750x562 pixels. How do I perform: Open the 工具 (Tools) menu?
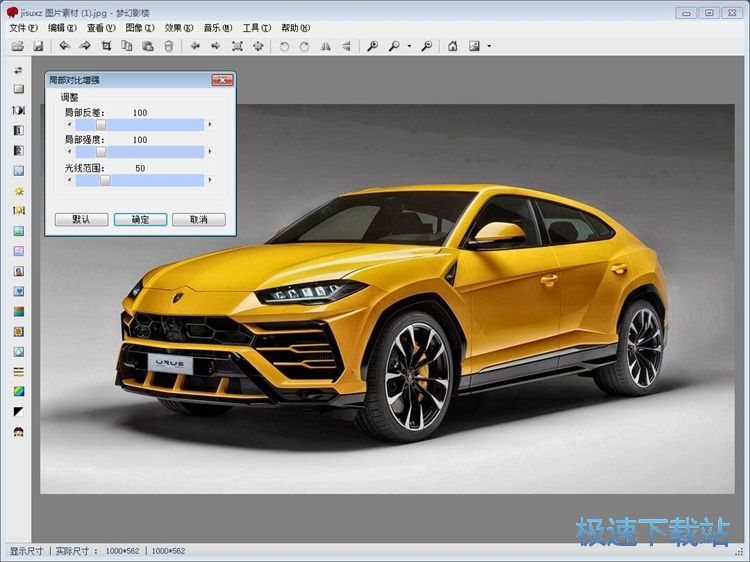coord(256,28)
